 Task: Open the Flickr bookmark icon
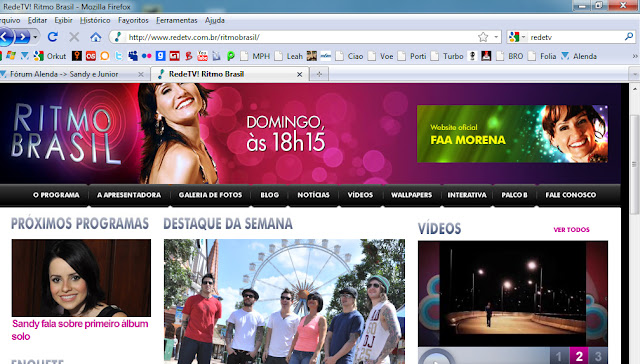[147, 56]
